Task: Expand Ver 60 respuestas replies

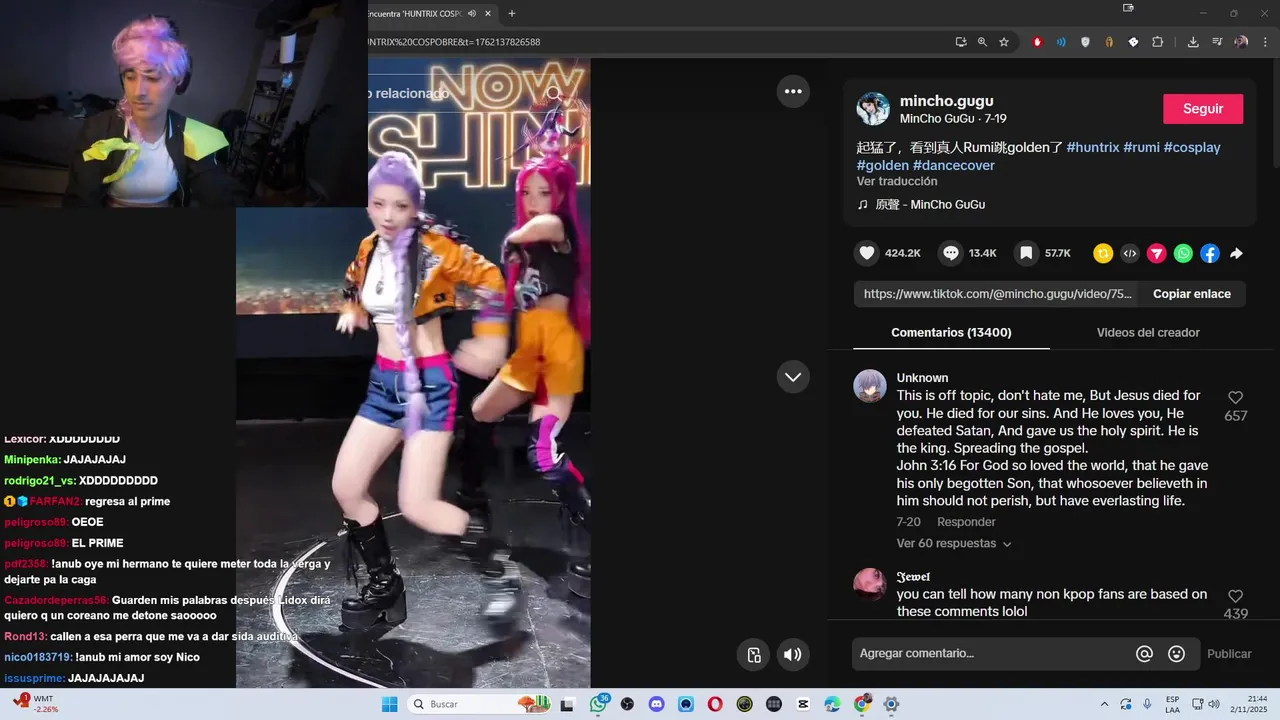Action: tap(954, 543)
